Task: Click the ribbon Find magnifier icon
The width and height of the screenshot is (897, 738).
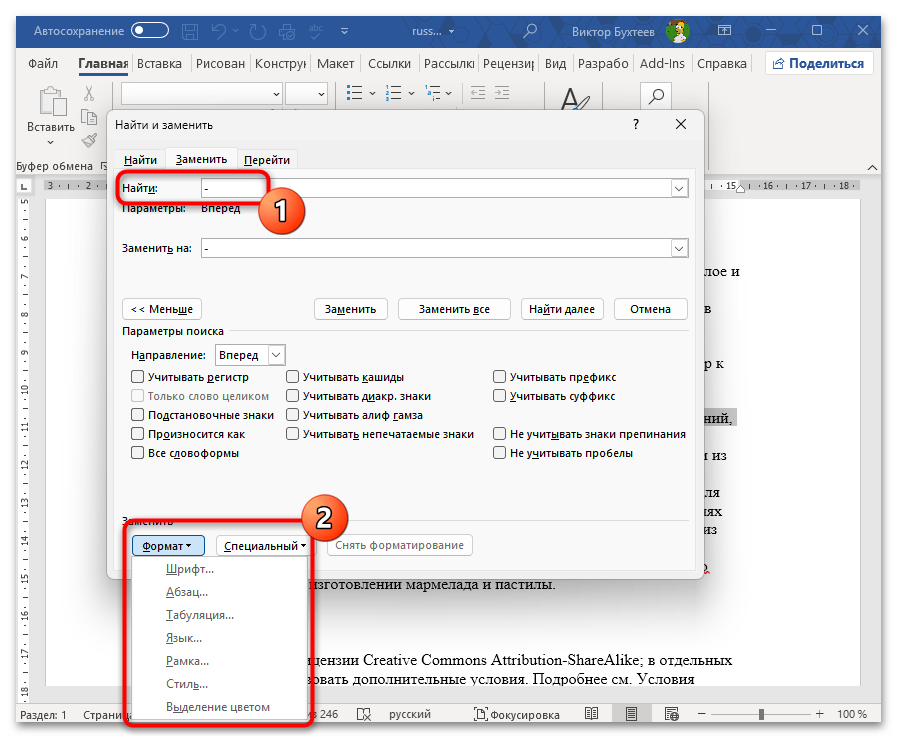Action: [x=657, y=97]
